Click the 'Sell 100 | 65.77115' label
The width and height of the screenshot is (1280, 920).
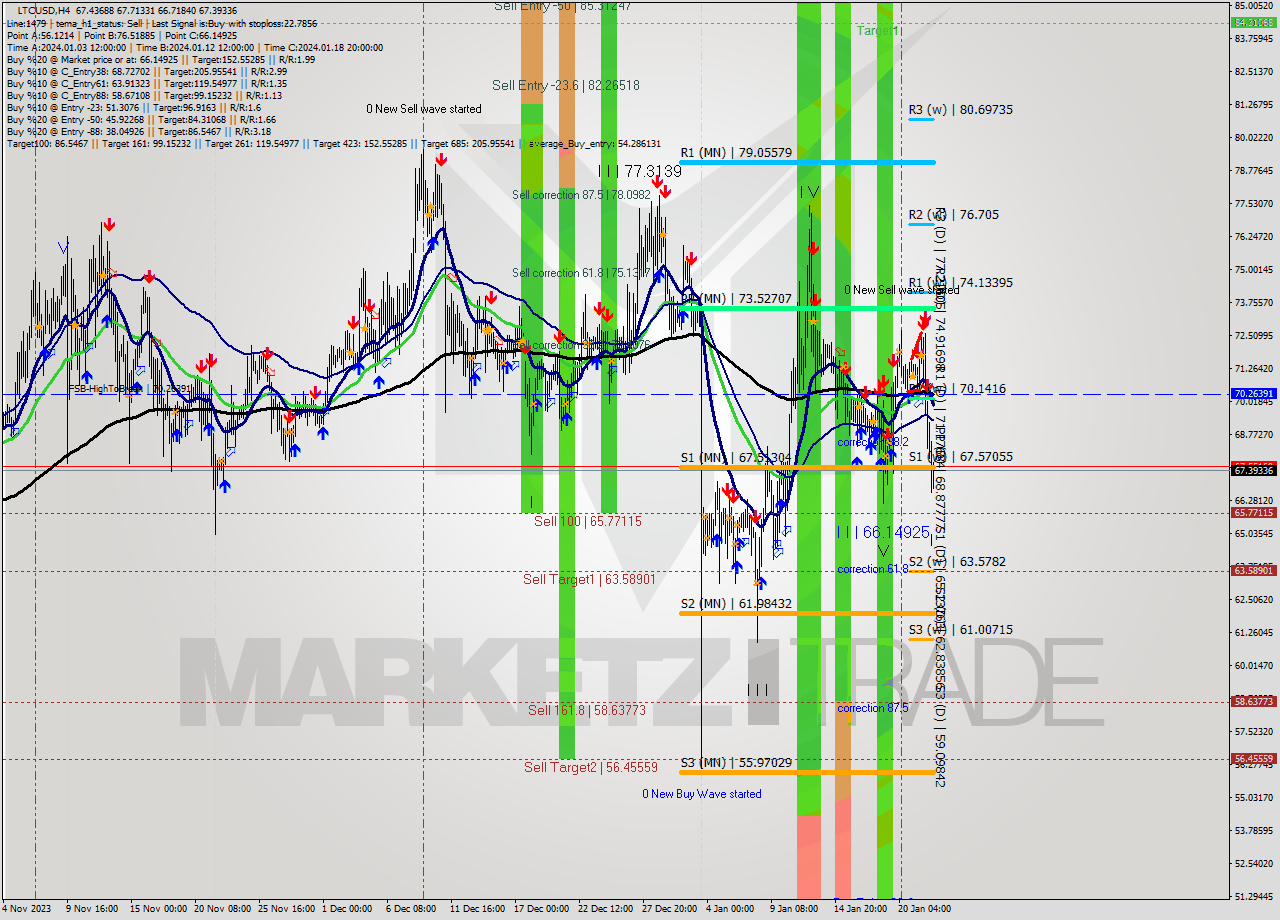click(588, 521)
